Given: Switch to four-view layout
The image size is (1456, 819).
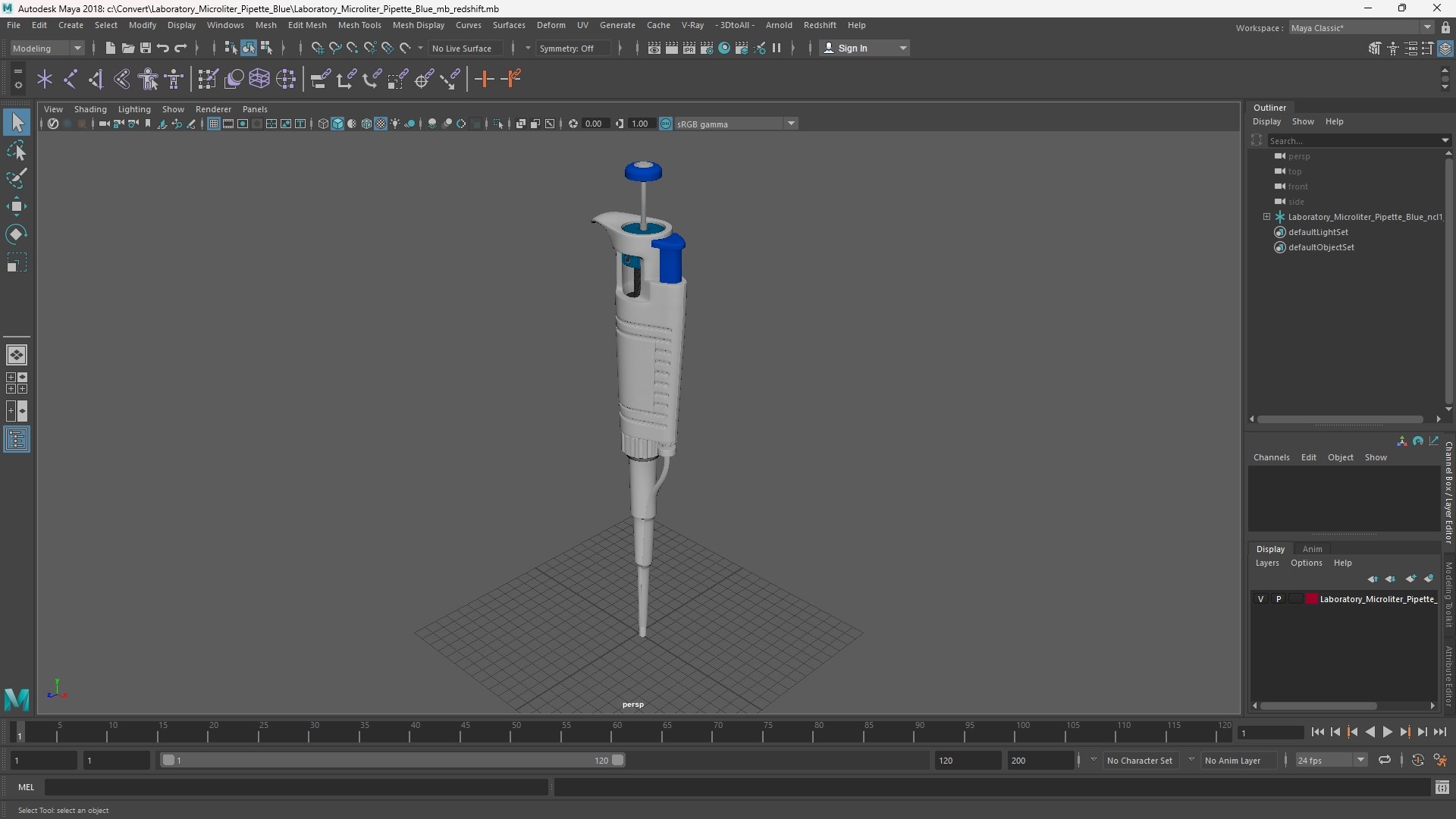Looking at the screenshot, I should tap(17, 383).
